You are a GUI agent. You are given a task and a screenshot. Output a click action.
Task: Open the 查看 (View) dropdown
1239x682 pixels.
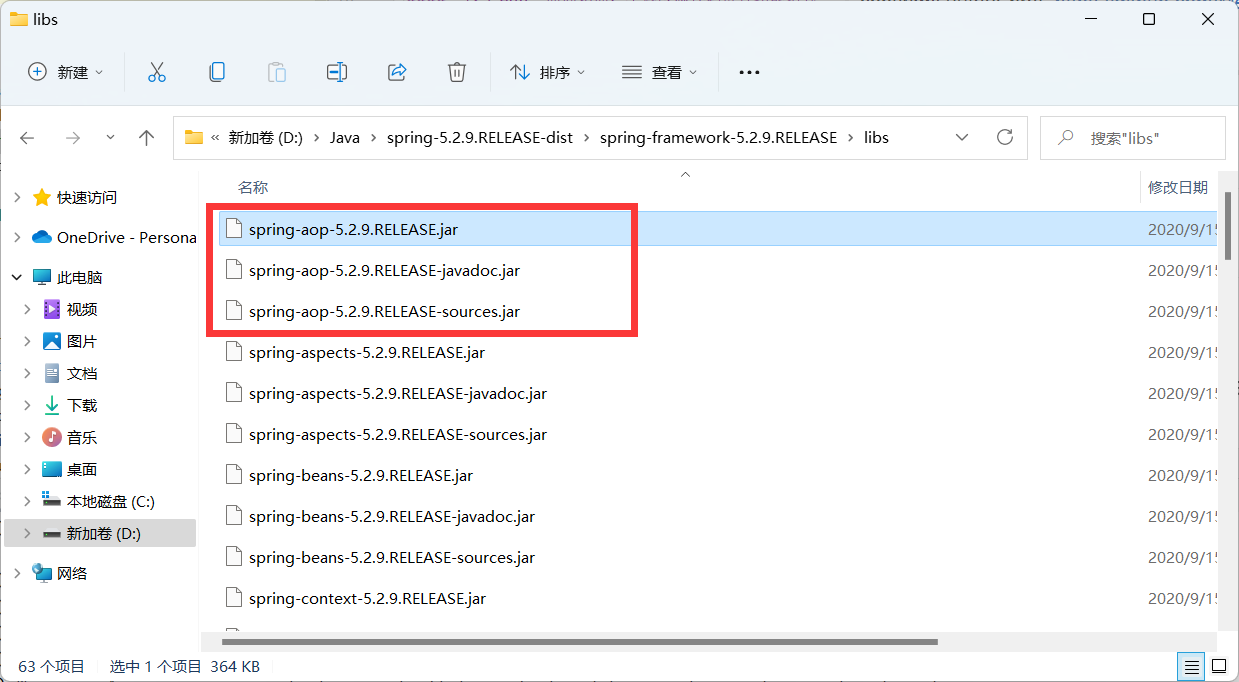(x=660, y=72)
